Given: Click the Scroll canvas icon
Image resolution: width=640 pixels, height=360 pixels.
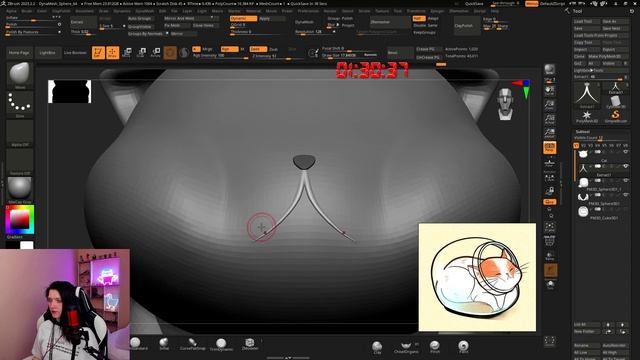Looking at the screenshot, I should tap(549, 91).
